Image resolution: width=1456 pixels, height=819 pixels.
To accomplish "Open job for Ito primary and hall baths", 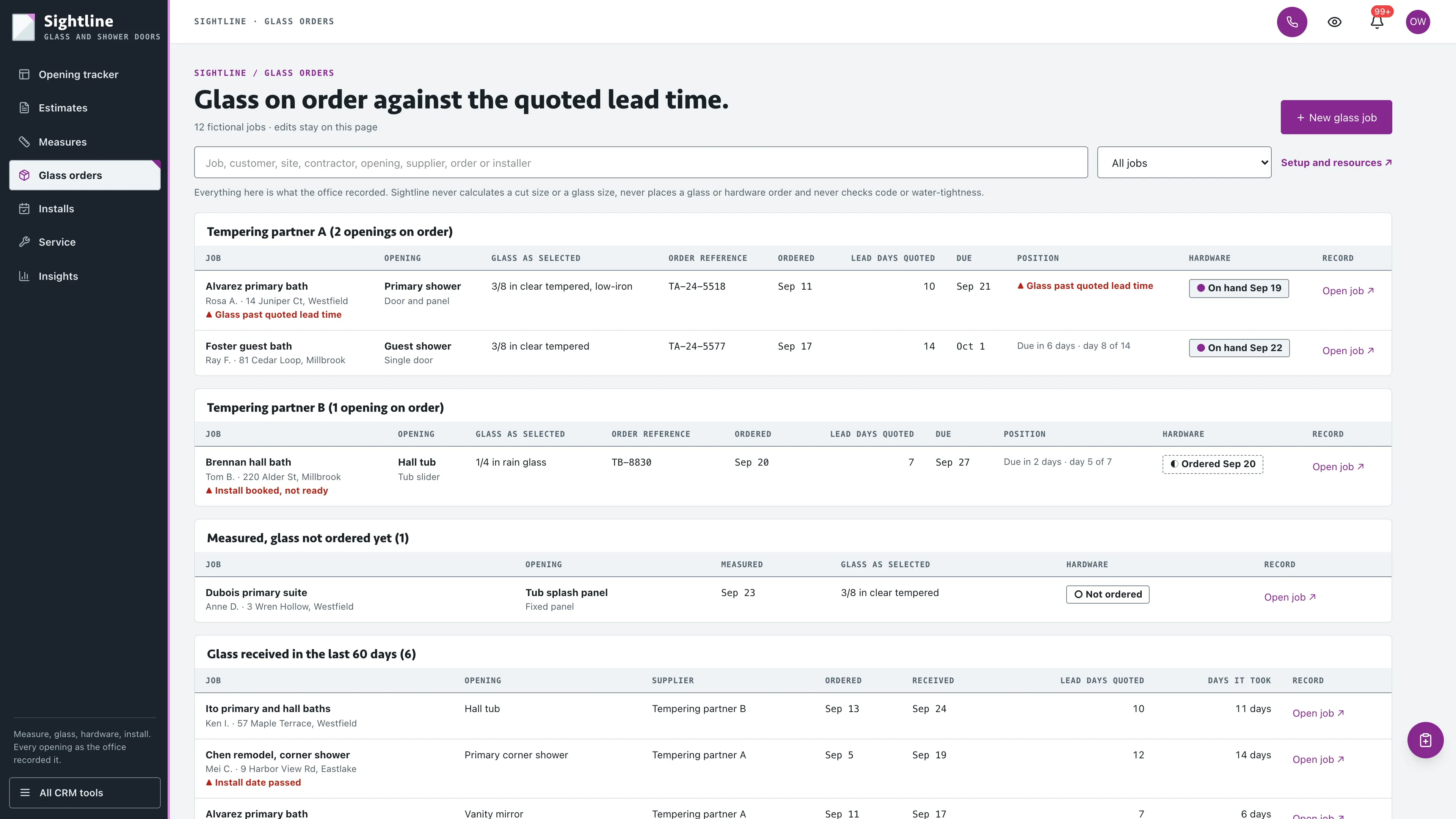I will tap(1318, 713).
